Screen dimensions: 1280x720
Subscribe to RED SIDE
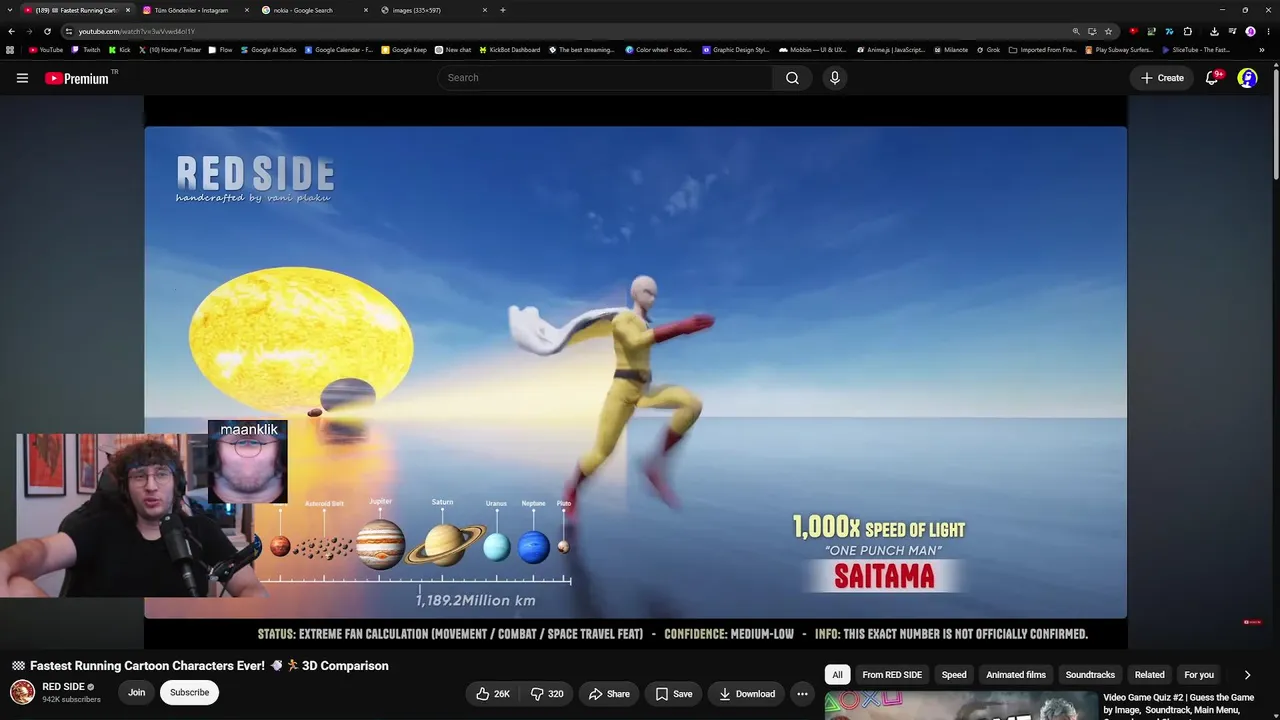point(189,692)
